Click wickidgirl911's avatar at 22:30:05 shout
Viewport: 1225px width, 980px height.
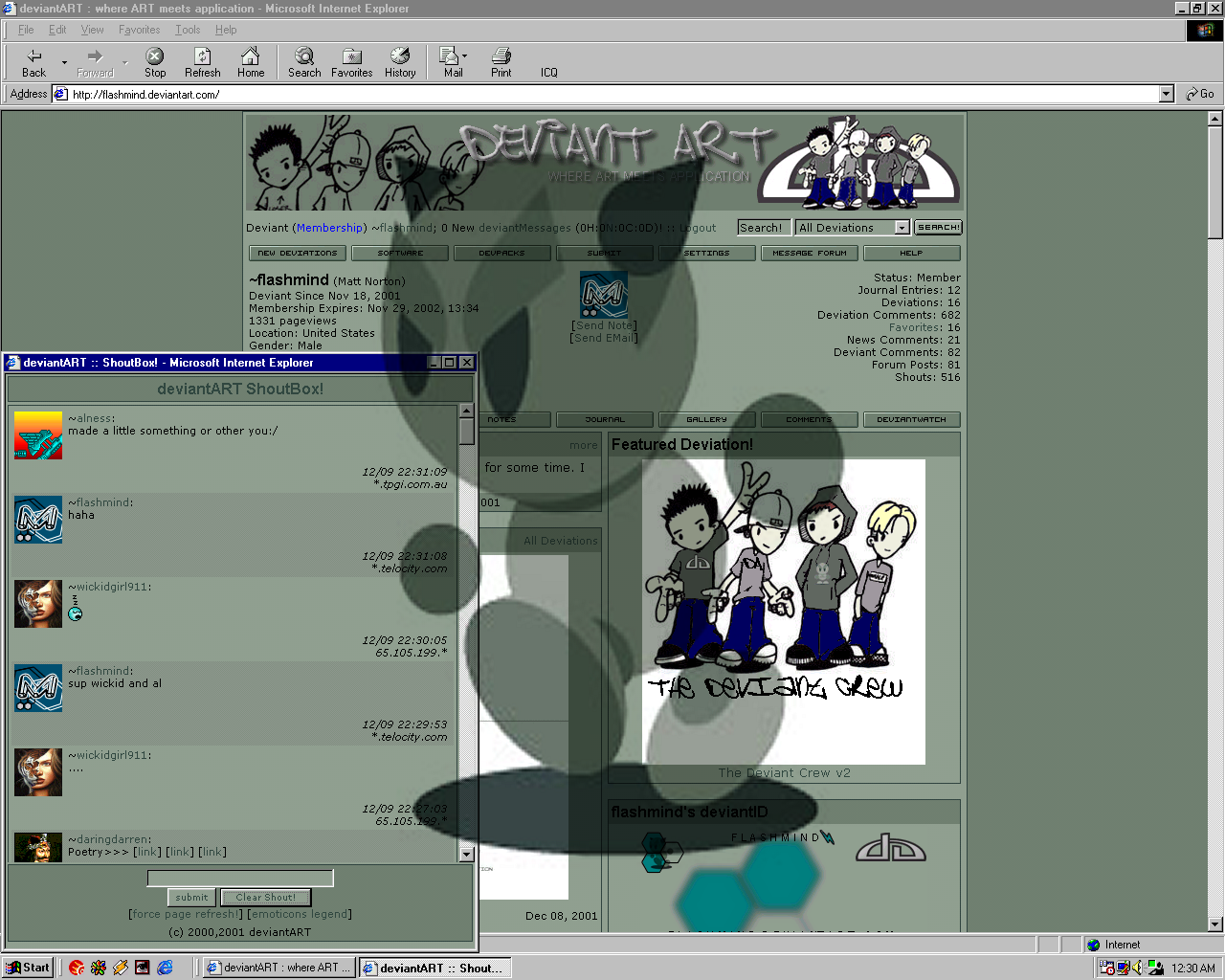(38, 604)
